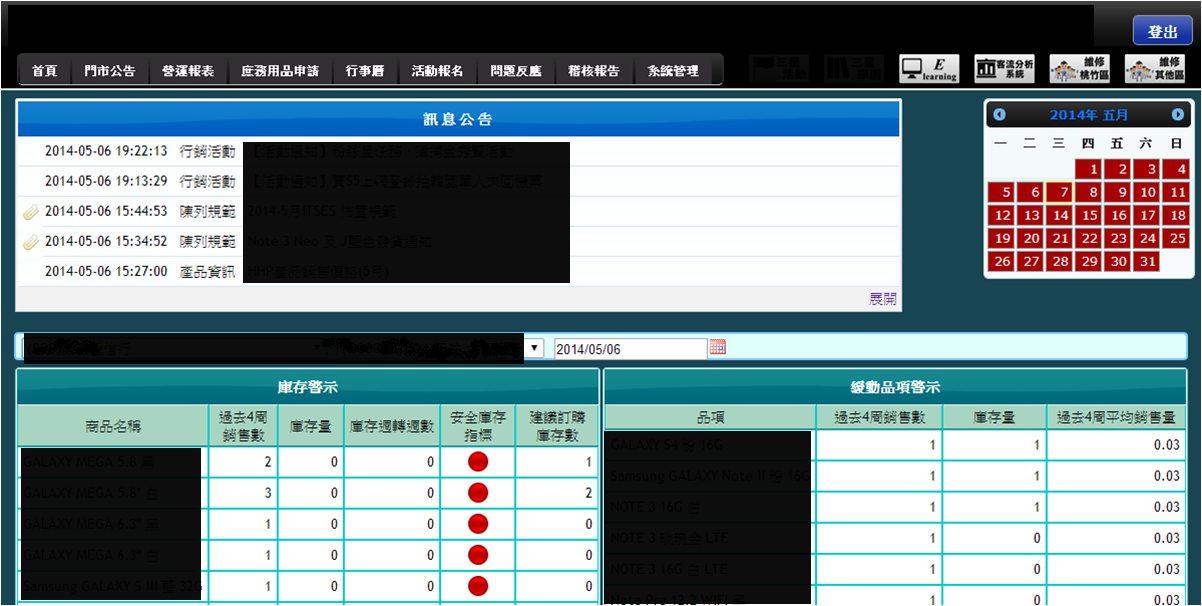The width and height of the screenshot is (1202, 606).
Task: Click the 展開 expand link
Action: tap(883, 299)
